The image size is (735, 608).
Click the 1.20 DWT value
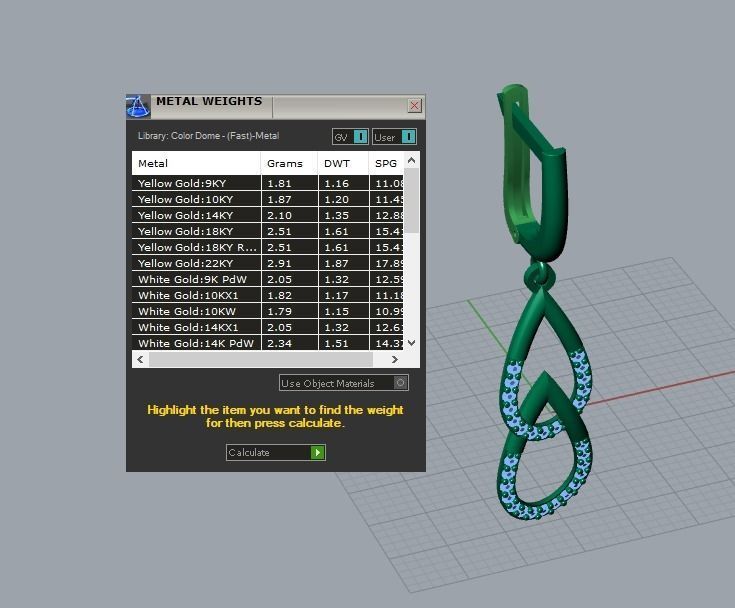point(336,199)
